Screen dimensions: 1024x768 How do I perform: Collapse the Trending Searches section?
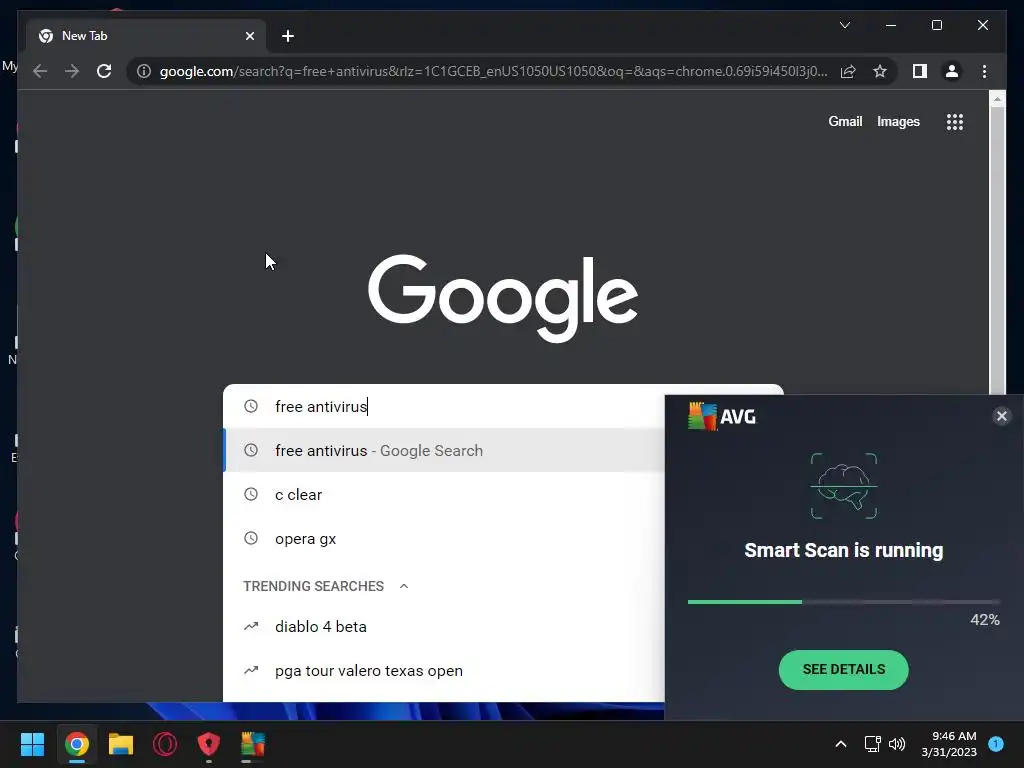click(x=404, y=586)
